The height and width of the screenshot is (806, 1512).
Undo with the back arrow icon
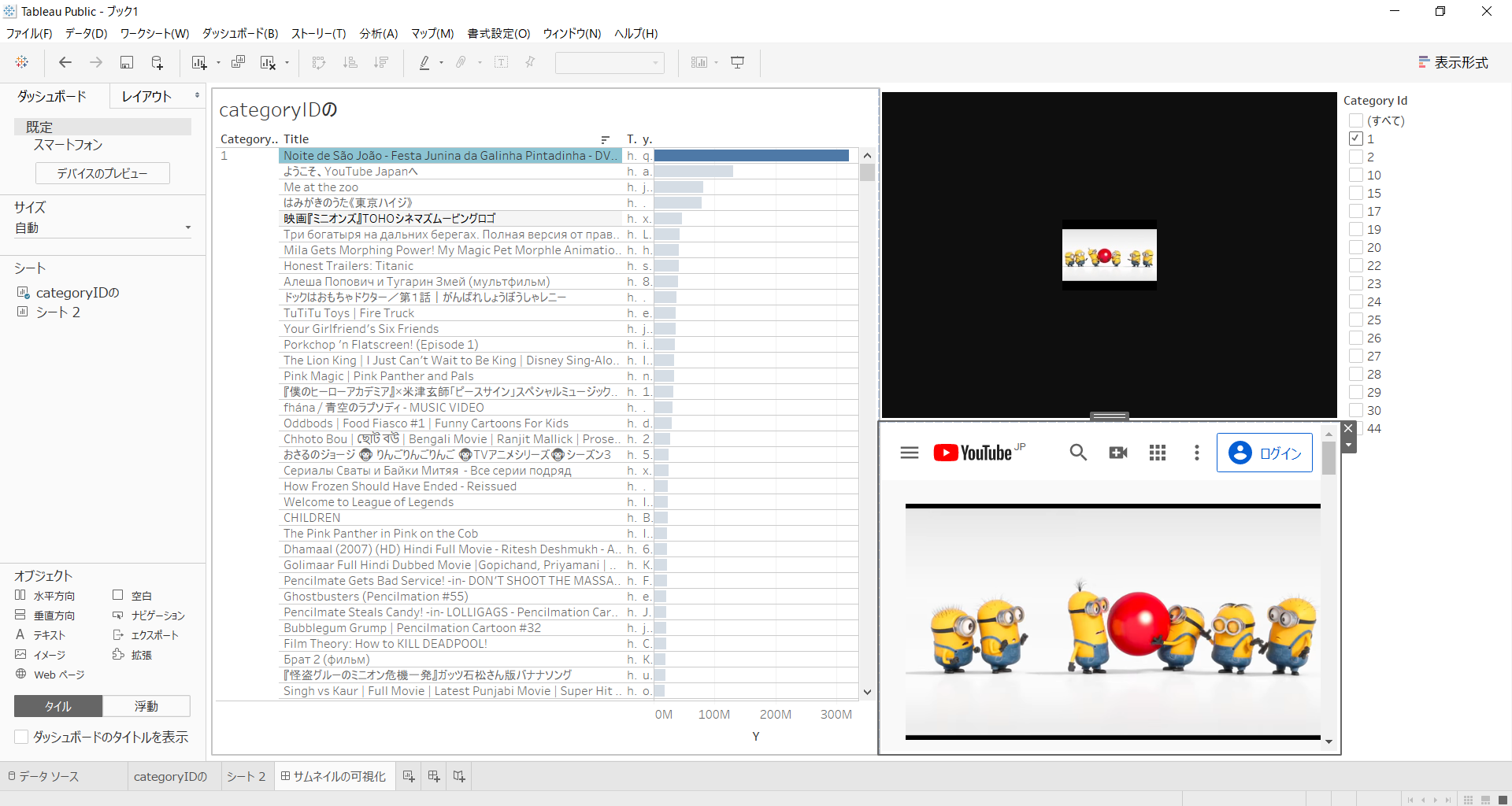pyautogui.click(x=65, y=62)
